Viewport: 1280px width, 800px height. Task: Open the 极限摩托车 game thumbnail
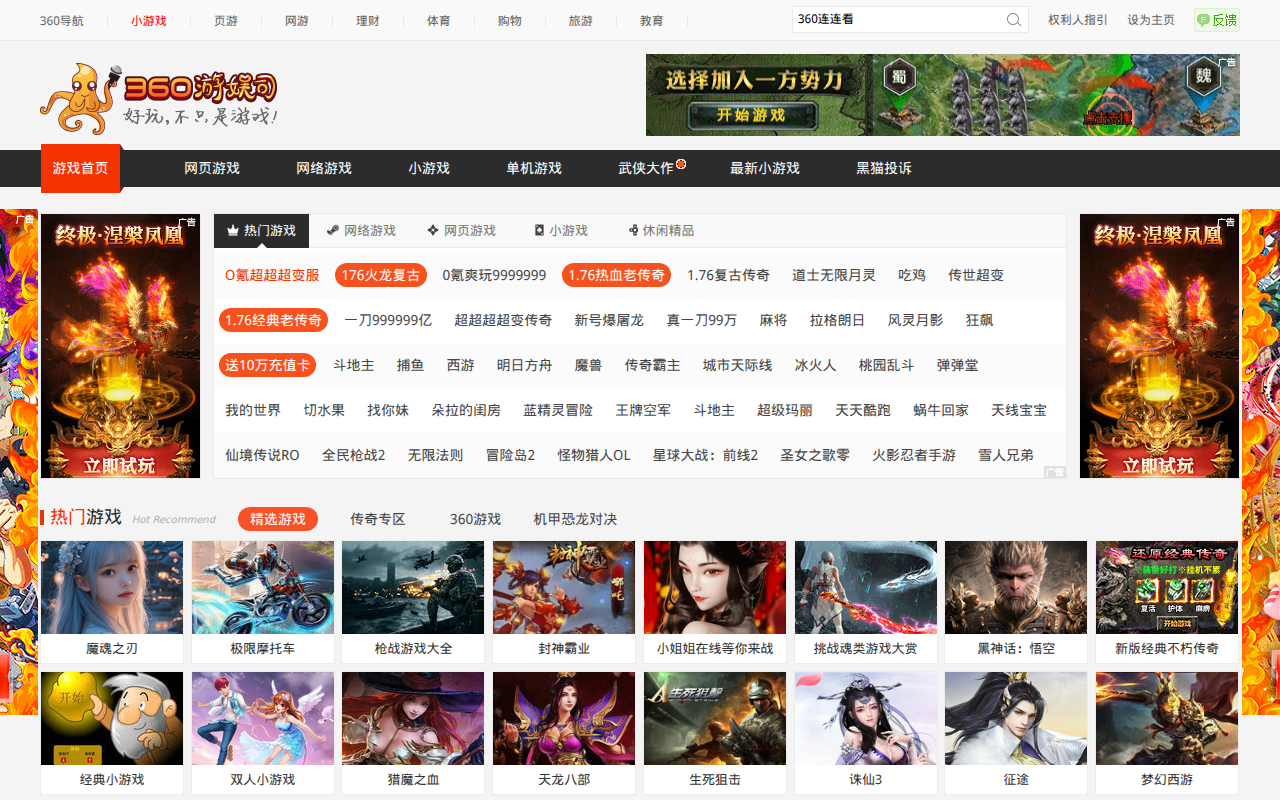pyautogui.click(x=262, y=588)
